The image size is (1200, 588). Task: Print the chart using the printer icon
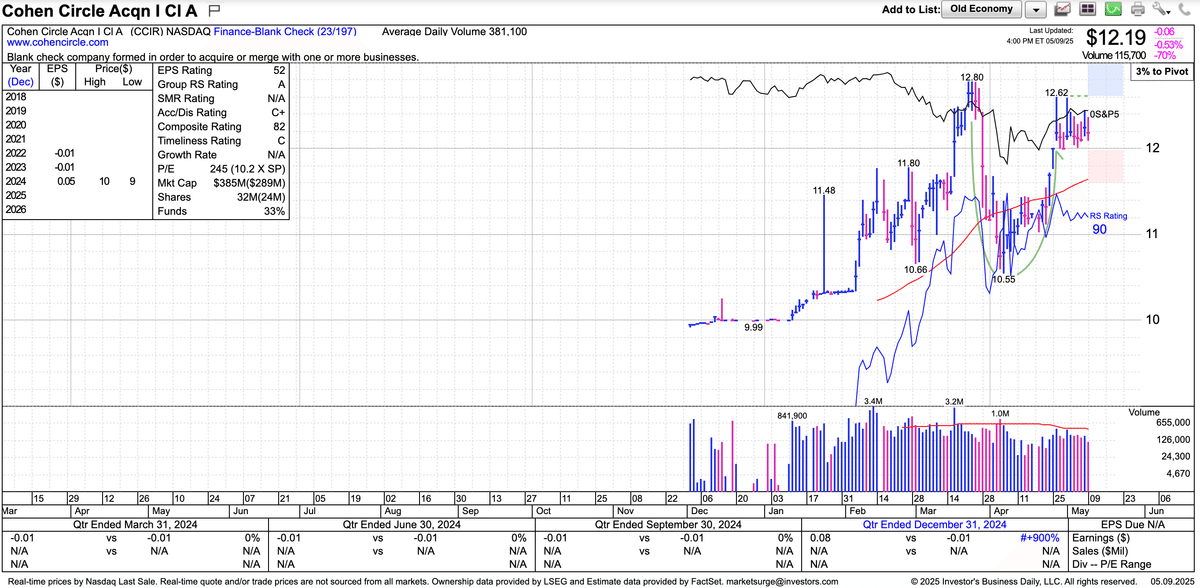point(1137,10)
